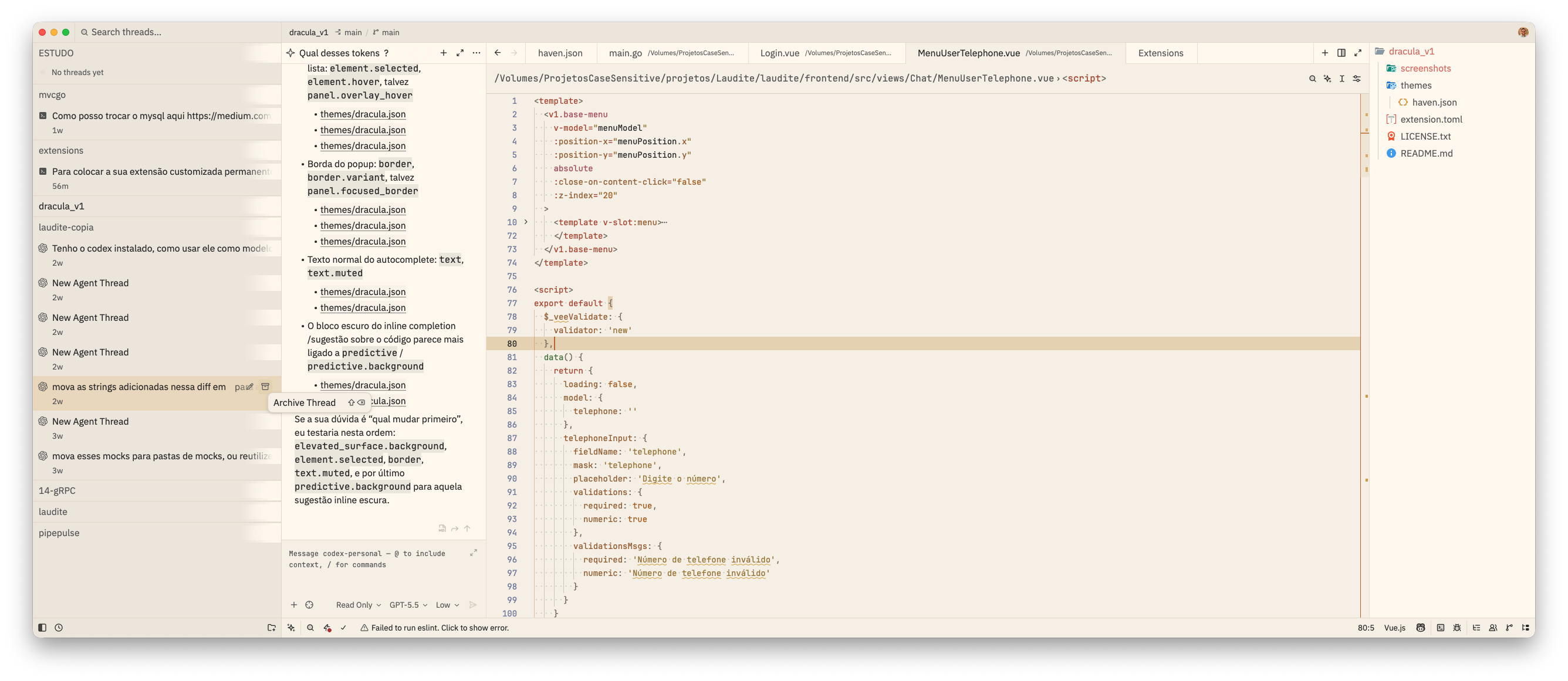
Task: Open the collaboration people icon in status bar
Action: tap(1493, 628)
